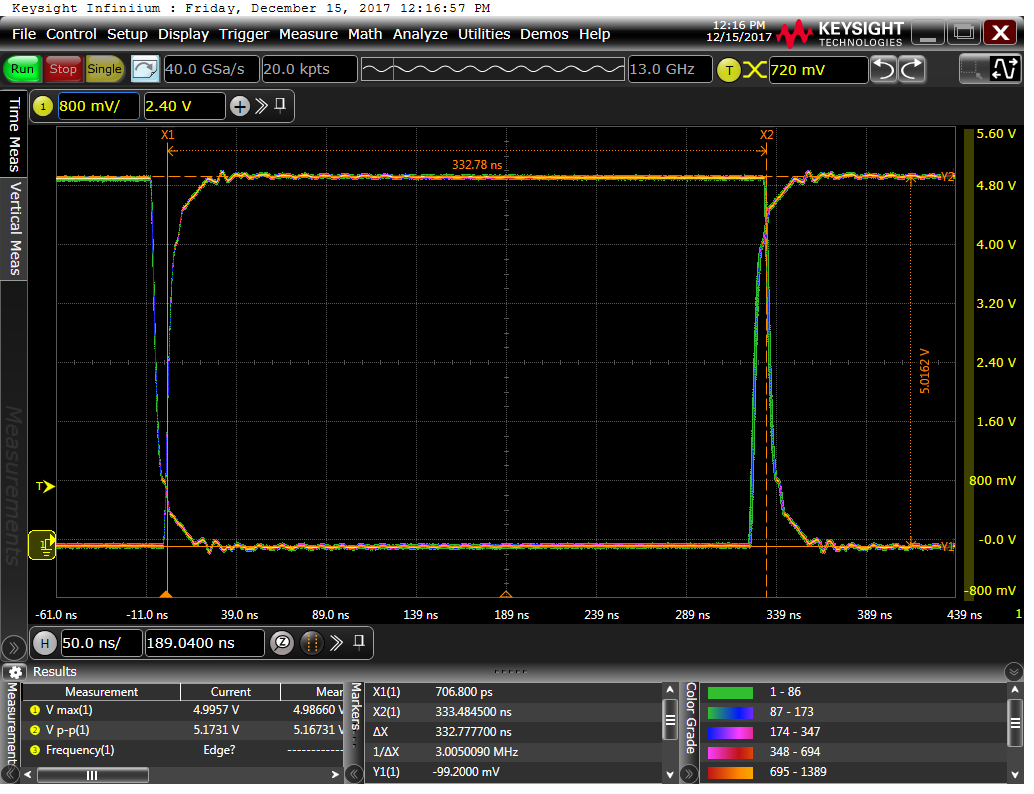Toggle the channel 1 on/off button
The image size is (1034, 794).
click(43, 106)
